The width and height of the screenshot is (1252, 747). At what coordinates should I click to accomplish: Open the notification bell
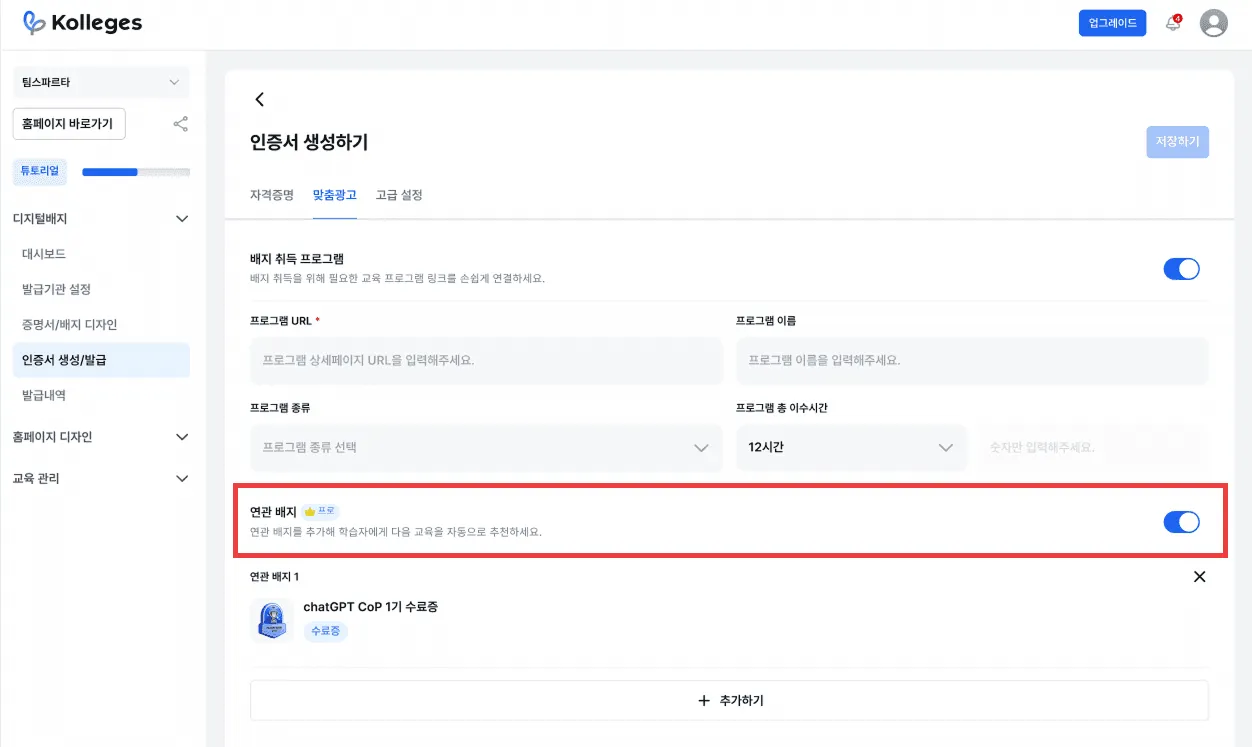click(1173, 23)
